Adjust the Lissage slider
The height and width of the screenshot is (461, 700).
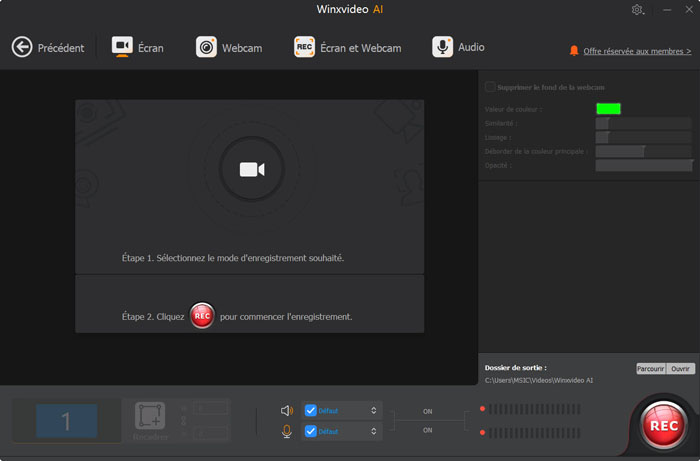coord(643,137)
